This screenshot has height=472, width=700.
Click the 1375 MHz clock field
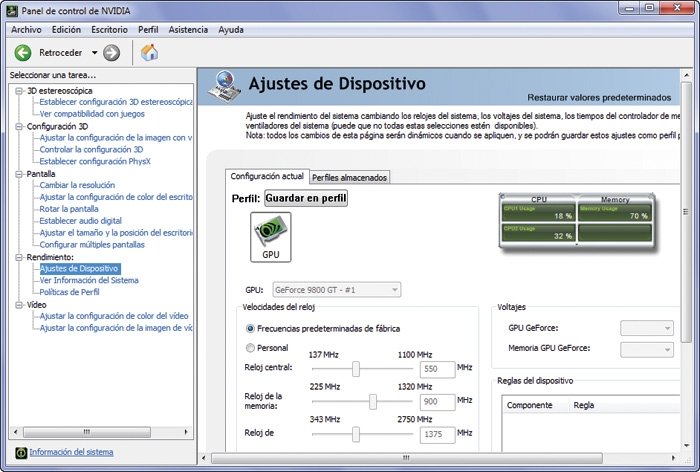coord(437,434)
